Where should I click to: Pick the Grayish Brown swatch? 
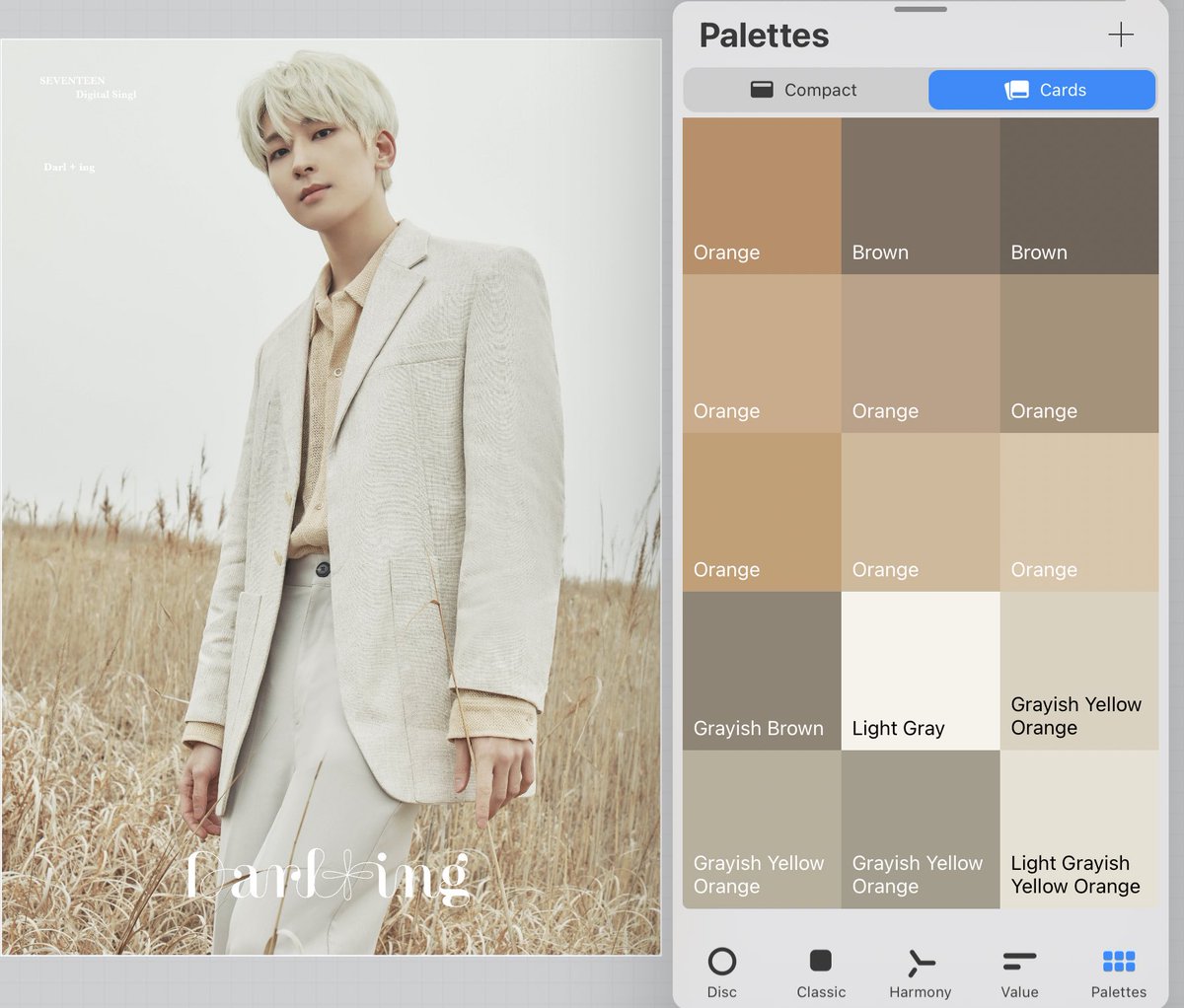click(x=762, y=671)
